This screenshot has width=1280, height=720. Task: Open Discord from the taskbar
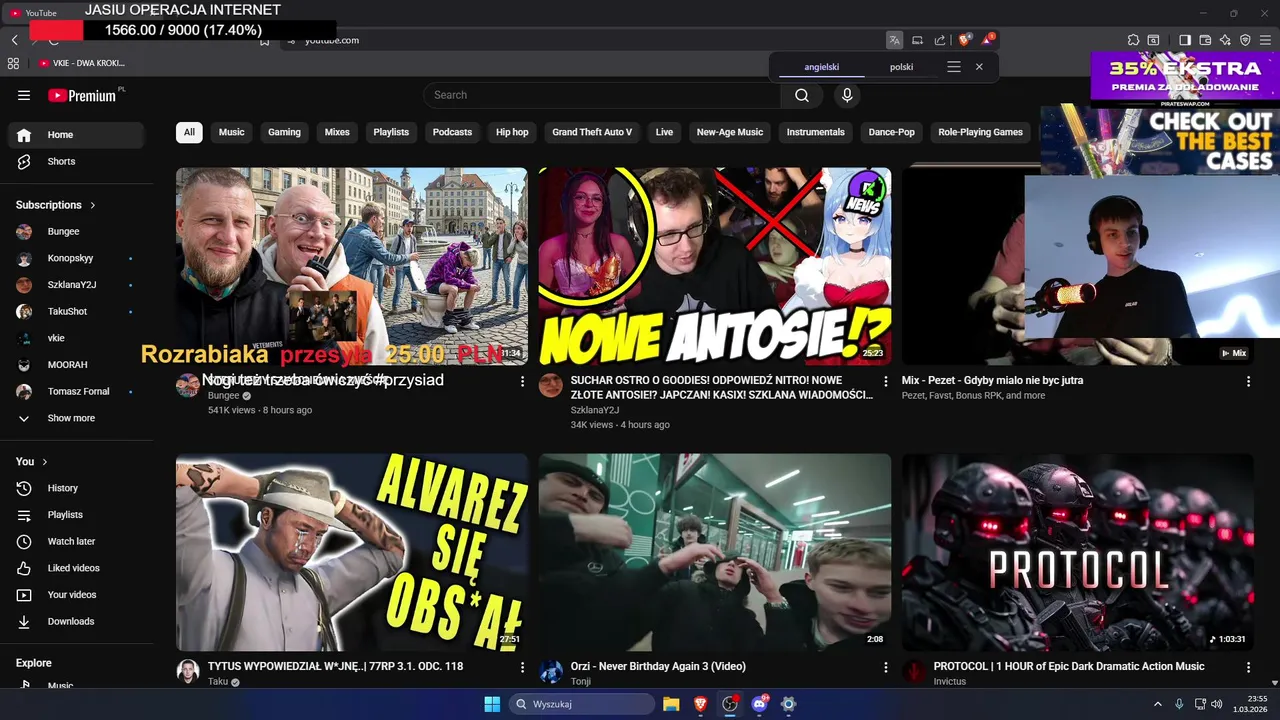tap(759, 704)
